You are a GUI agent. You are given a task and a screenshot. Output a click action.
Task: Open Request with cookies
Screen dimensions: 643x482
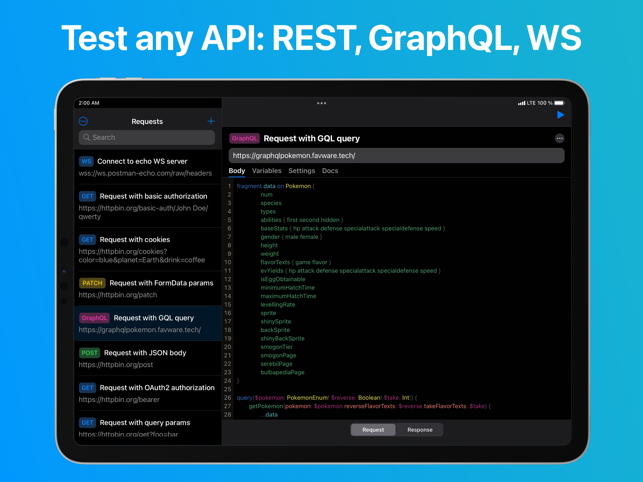click(148, 249)
